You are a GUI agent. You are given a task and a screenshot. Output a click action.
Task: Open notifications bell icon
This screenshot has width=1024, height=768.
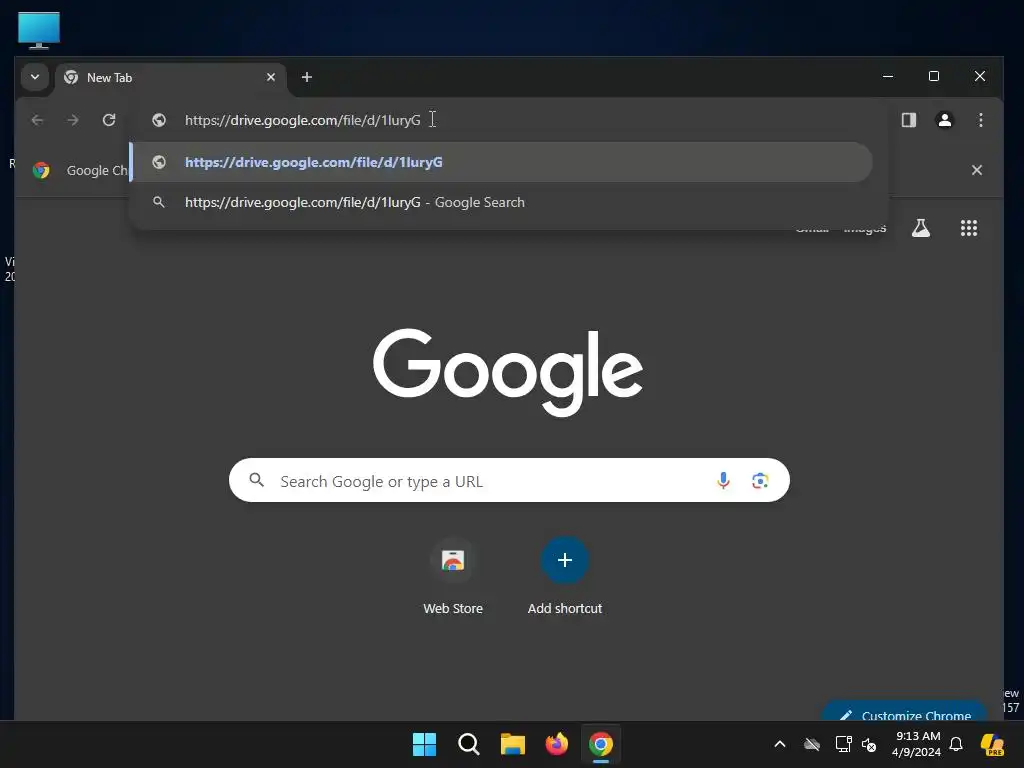click(956, 744)
